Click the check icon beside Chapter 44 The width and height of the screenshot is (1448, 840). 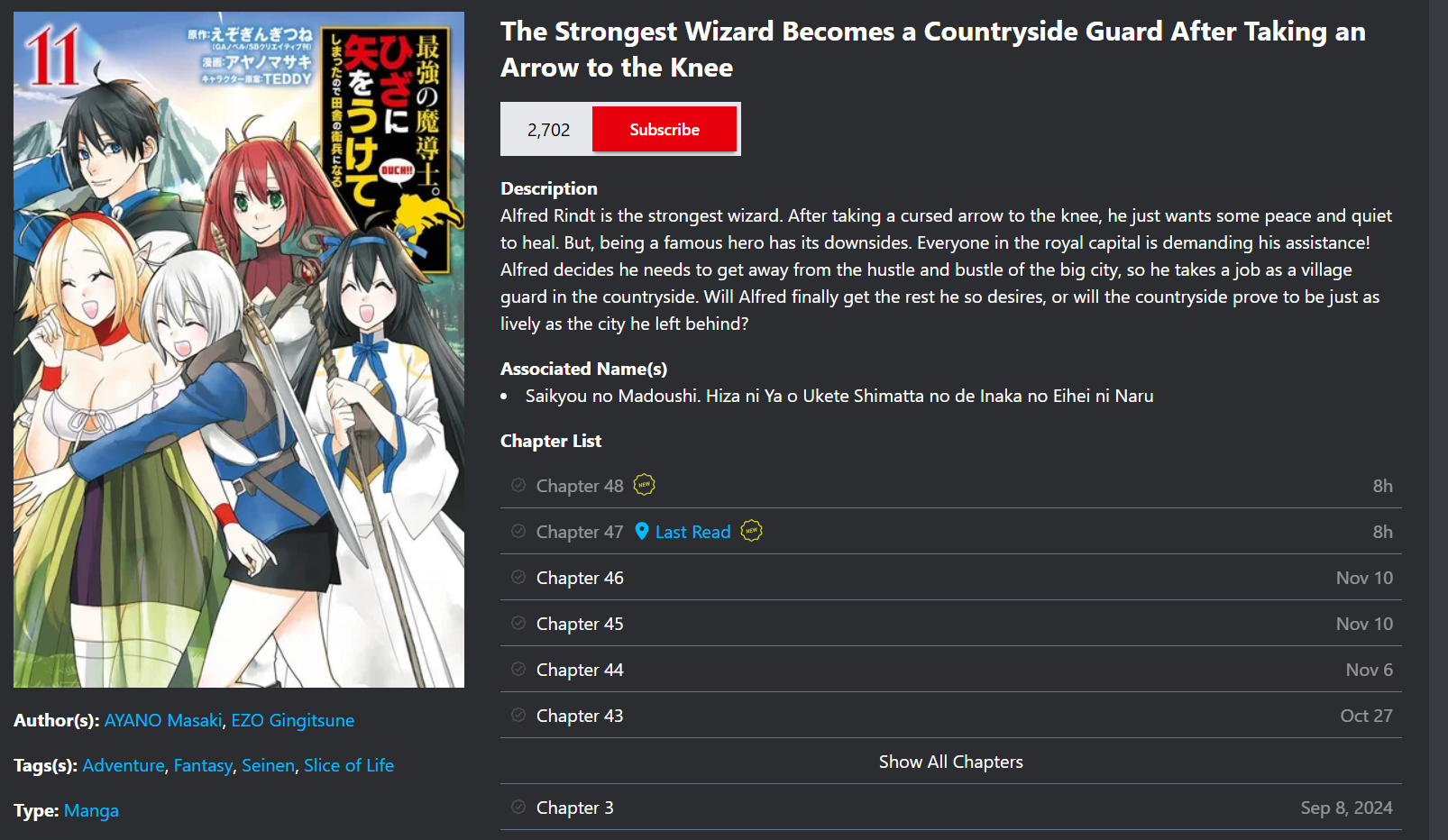click(x=518, y=669)
